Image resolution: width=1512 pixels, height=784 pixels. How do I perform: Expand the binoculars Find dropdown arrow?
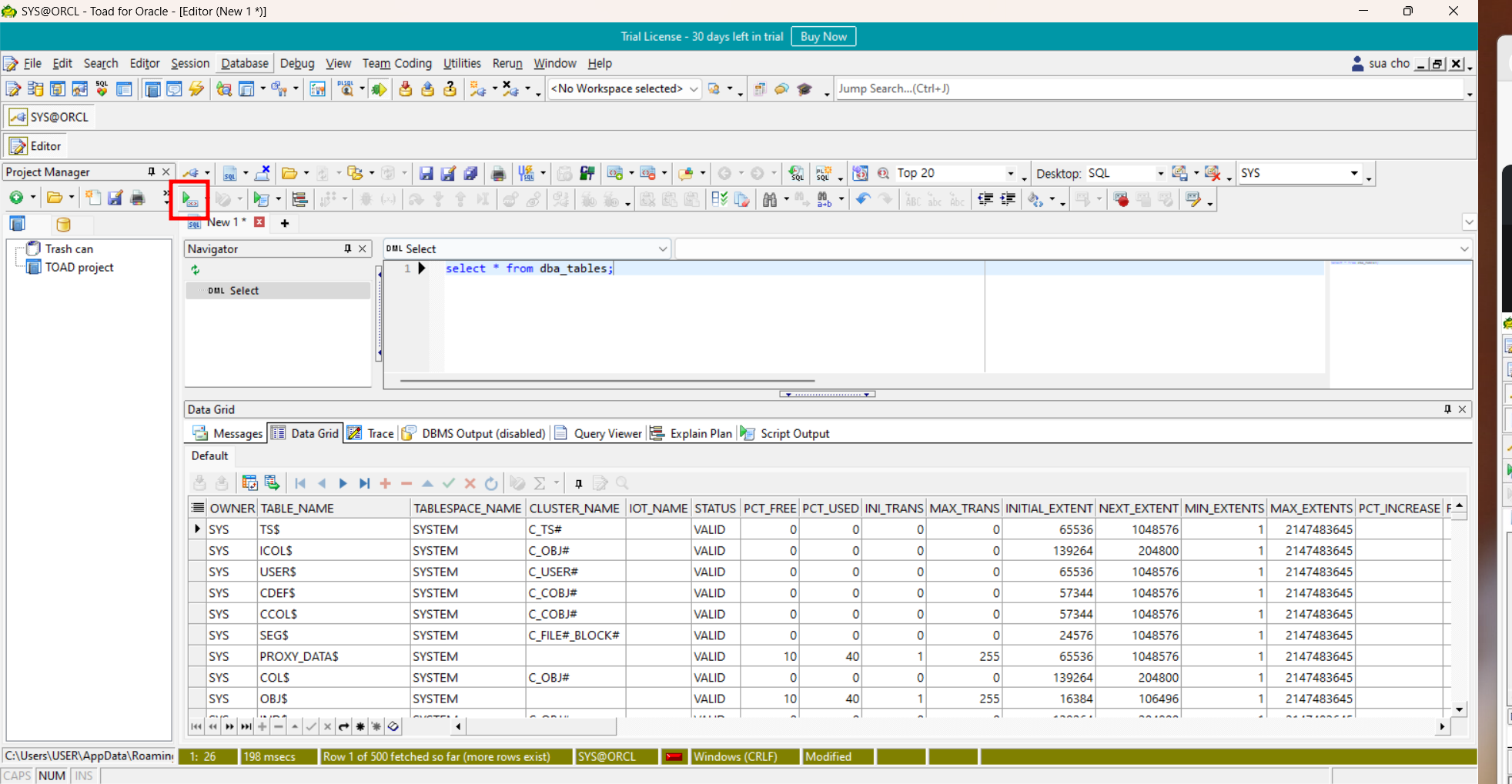pyautogui.click(x=786, y=200)
